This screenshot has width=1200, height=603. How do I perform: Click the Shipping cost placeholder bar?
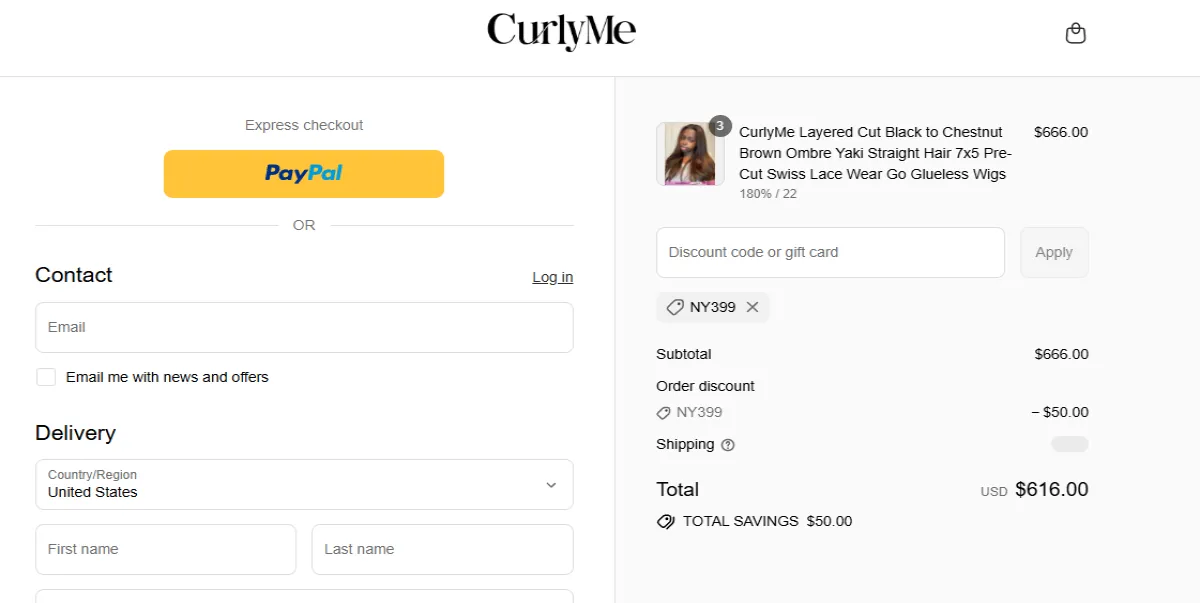[x=1069, y=444]
